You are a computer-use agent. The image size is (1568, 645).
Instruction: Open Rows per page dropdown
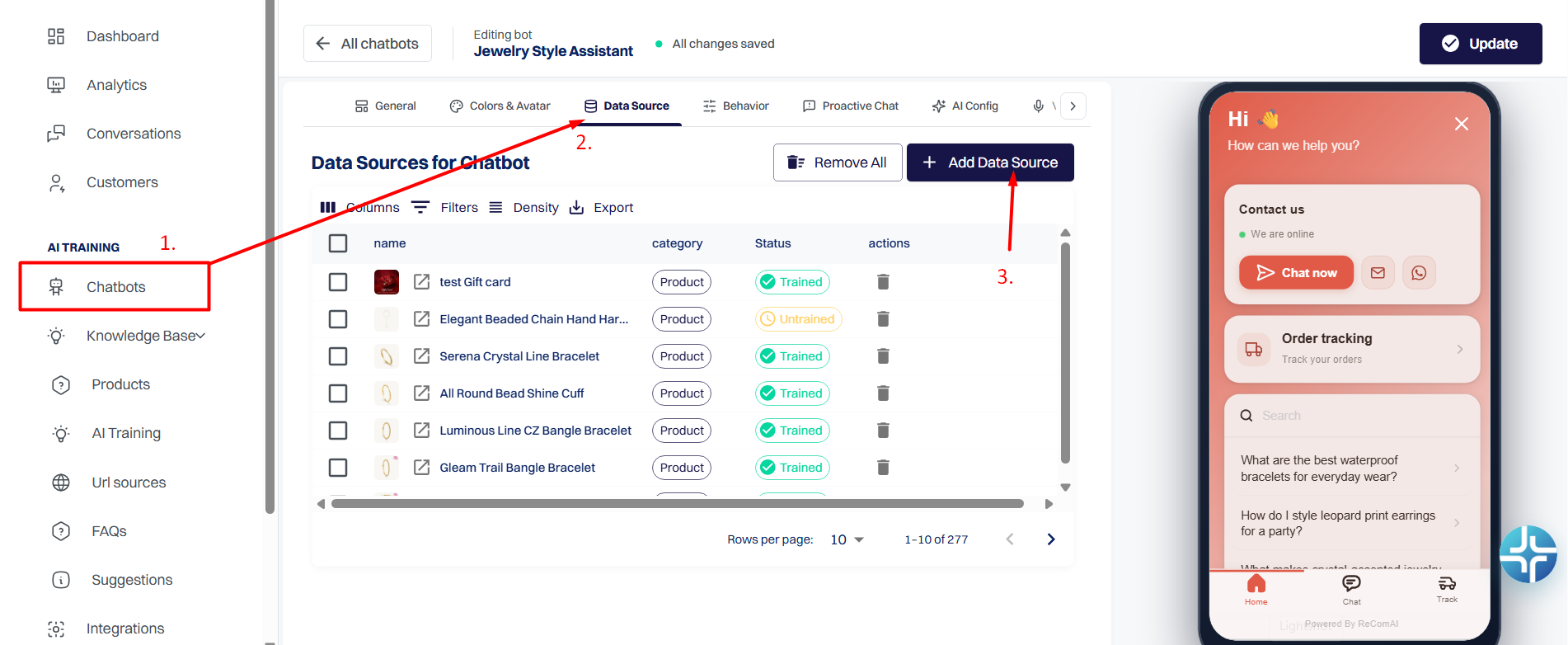click(847, 539)
